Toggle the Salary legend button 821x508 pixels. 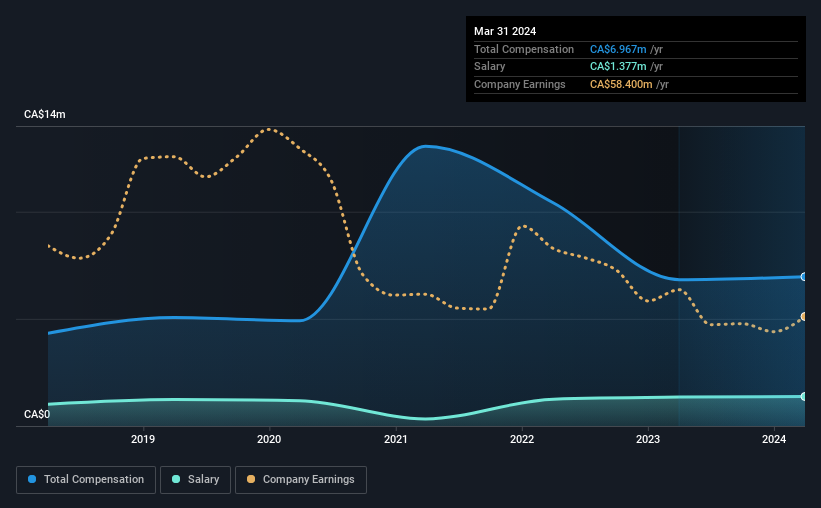point(195,480)
